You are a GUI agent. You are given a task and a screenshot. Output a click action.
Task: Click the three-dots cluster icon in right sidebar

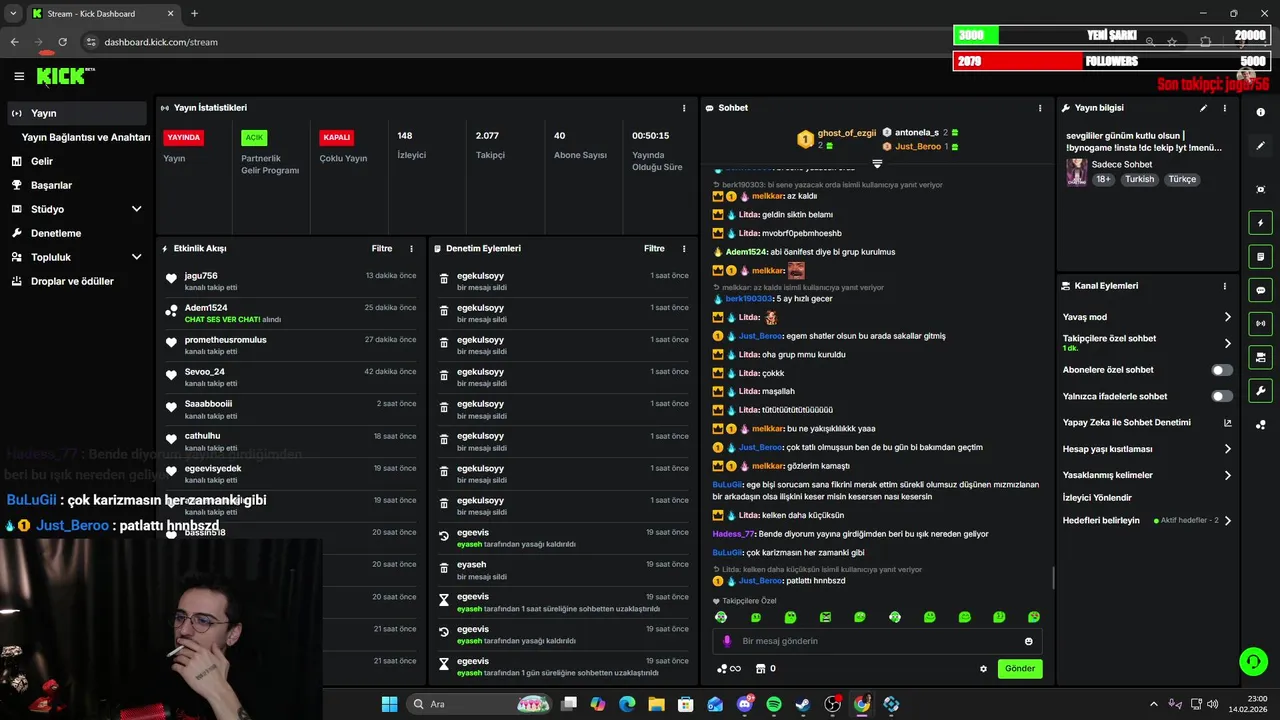tap(1260, 425)
